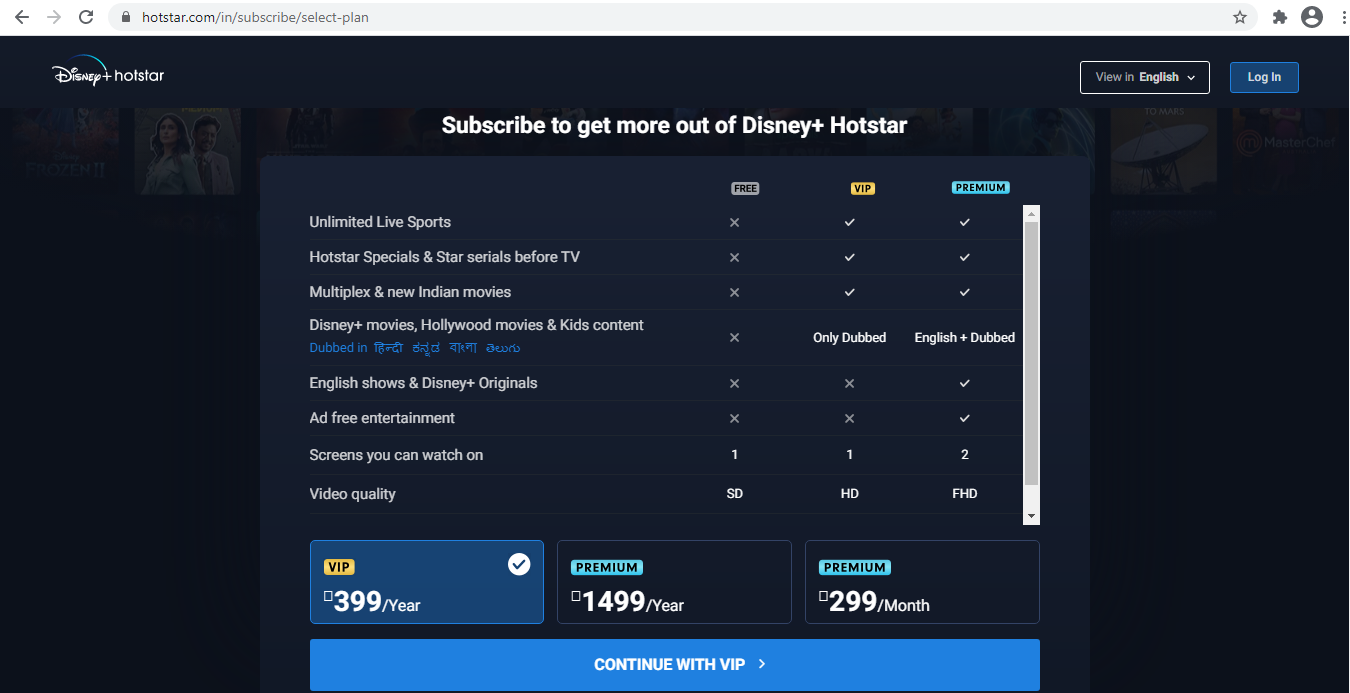Viewport: 1350px width, 693px height.
Task: Choose the Premium 299/Month plan card
Action: [x=922, y=582]
